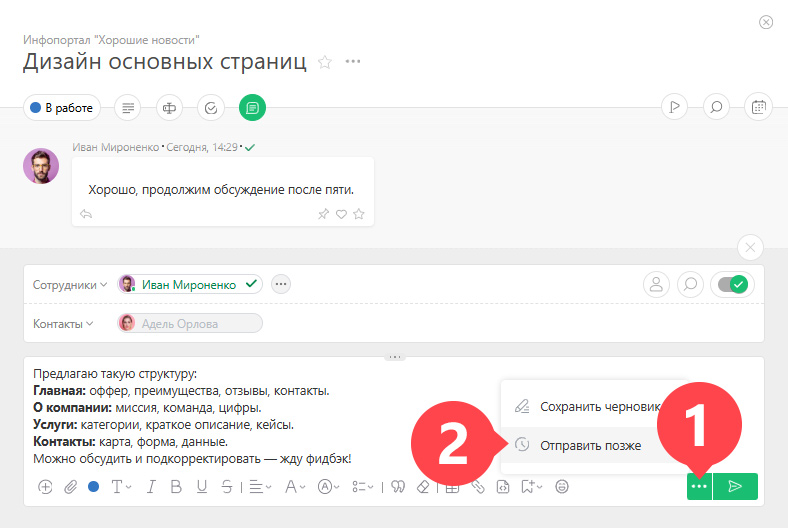The width and height of the screenshot is (788, 528).
Task: Open comment search magnifier in the header
Action: point(716,107)
